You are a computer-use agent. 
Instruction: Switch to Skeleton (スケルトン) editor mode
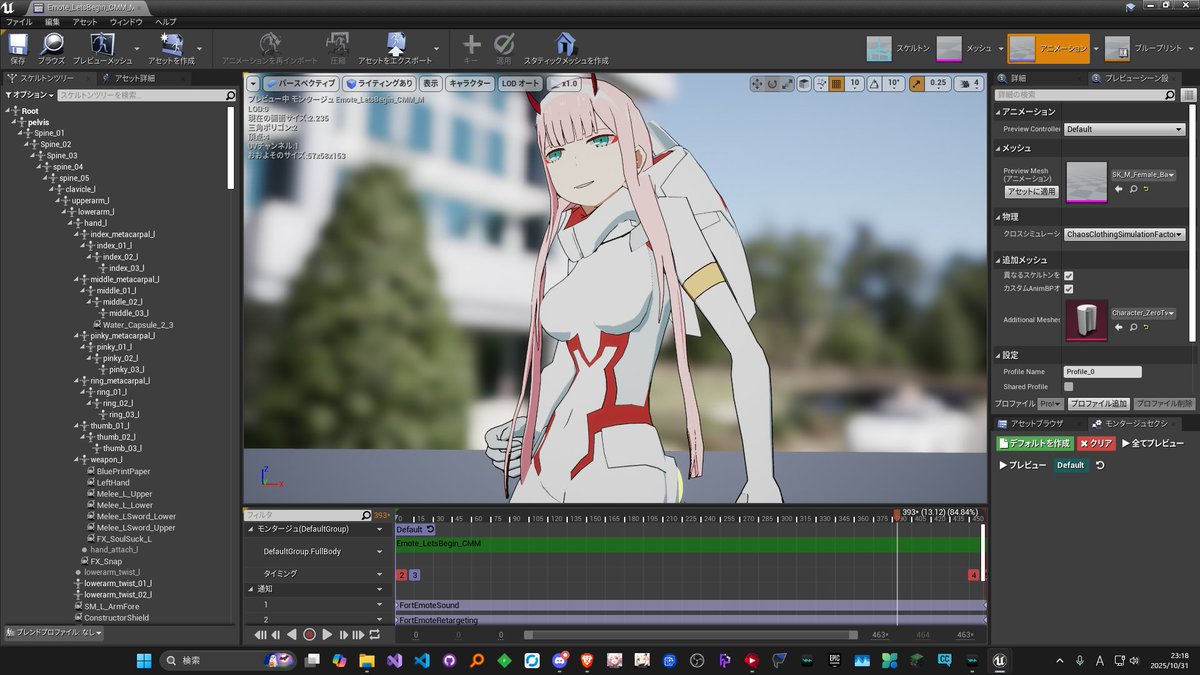click(898, 48)
